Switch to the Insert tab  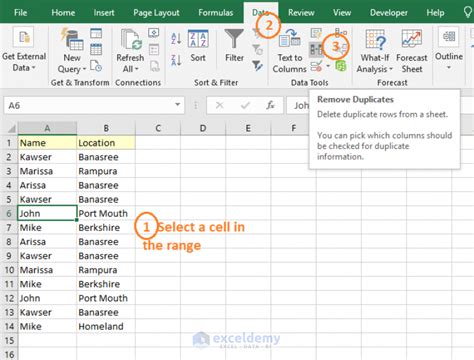pos(104,13)
